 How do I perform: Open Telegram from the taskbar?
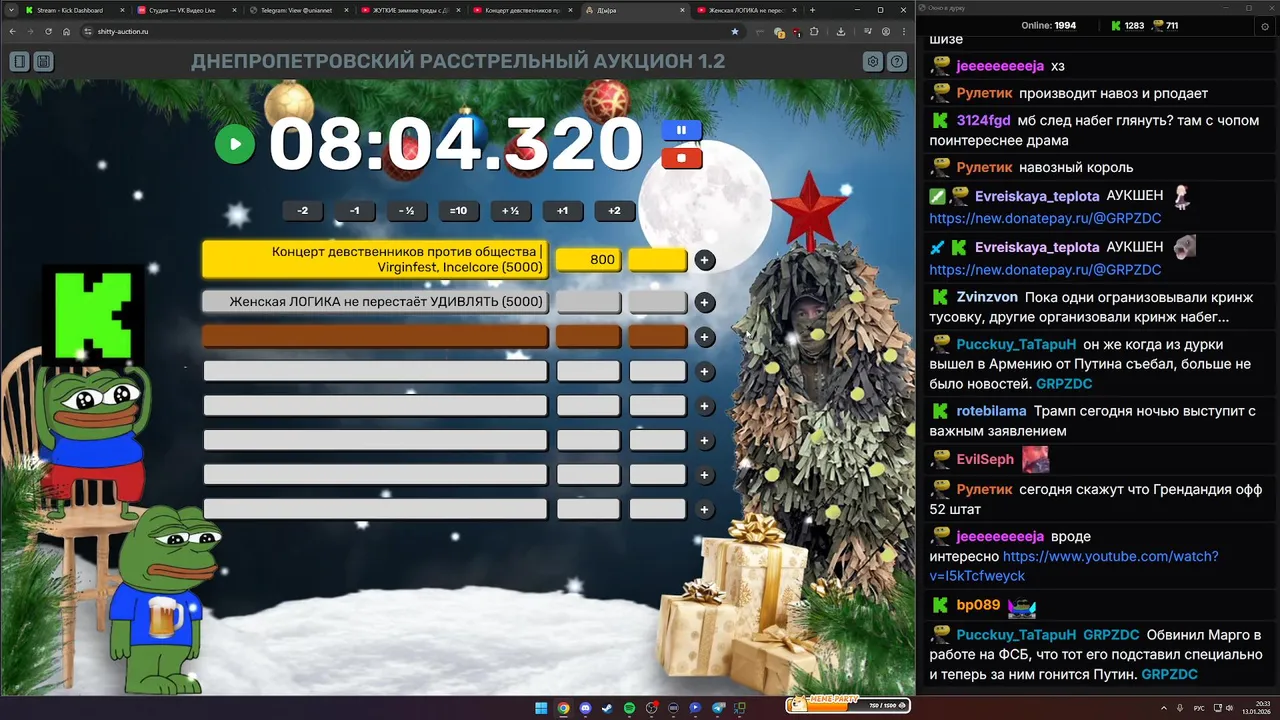point(717,708)
